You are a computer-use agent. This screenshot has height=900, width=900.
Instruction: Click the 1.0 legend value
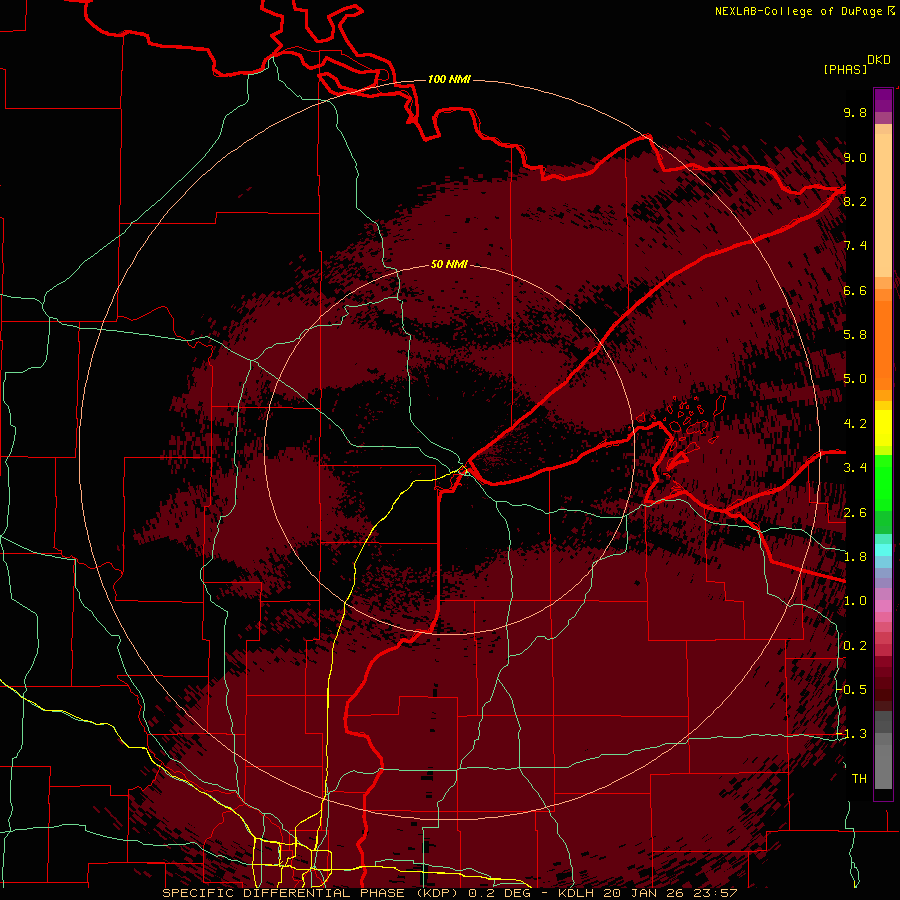click(855, 601)
